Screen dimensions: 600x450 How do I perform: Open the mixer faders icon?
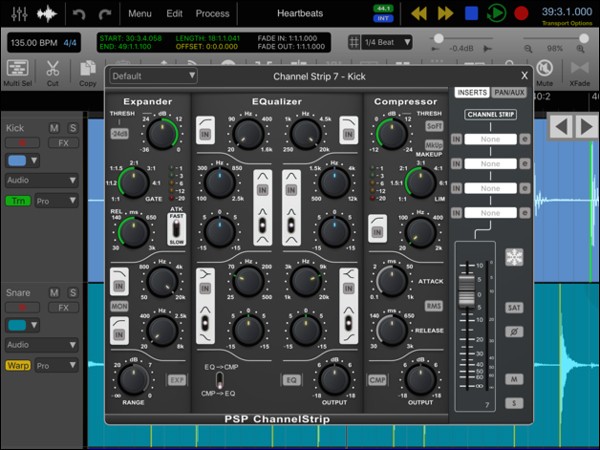(x=17, y=14)
